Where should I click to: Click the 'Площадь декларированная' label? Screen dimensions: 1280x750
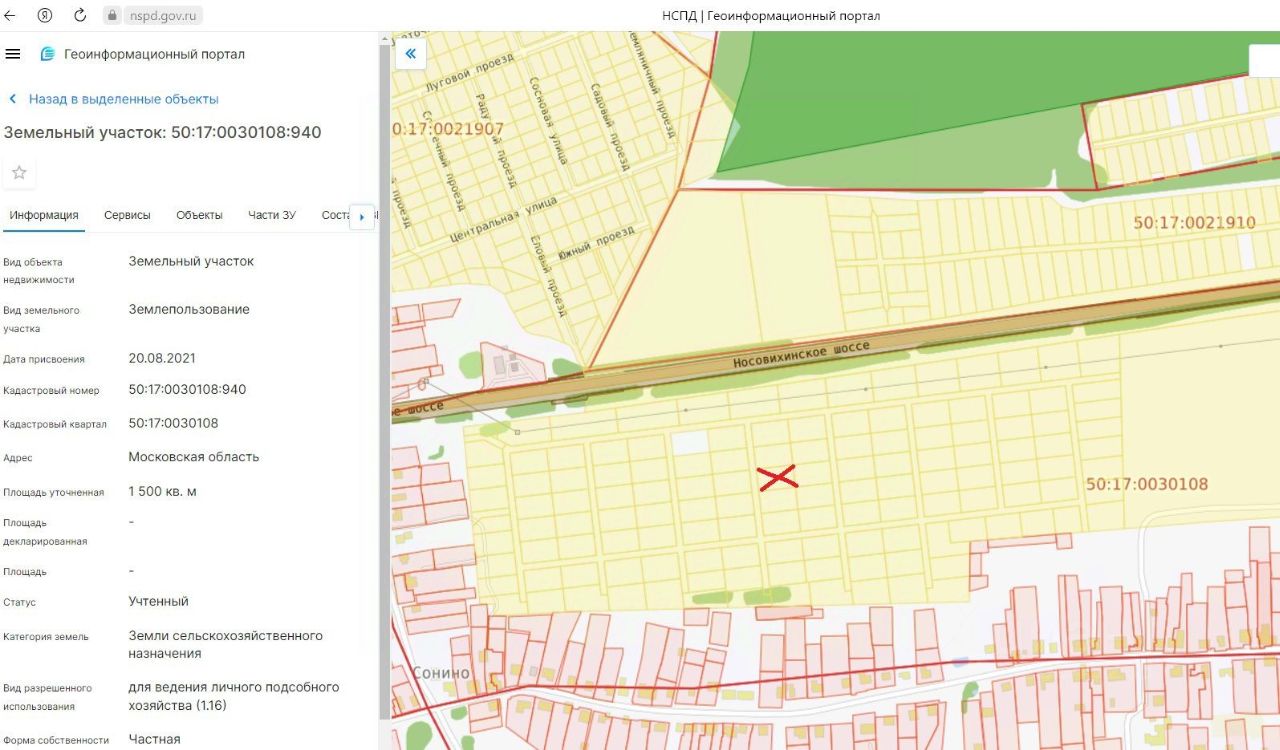45,532
